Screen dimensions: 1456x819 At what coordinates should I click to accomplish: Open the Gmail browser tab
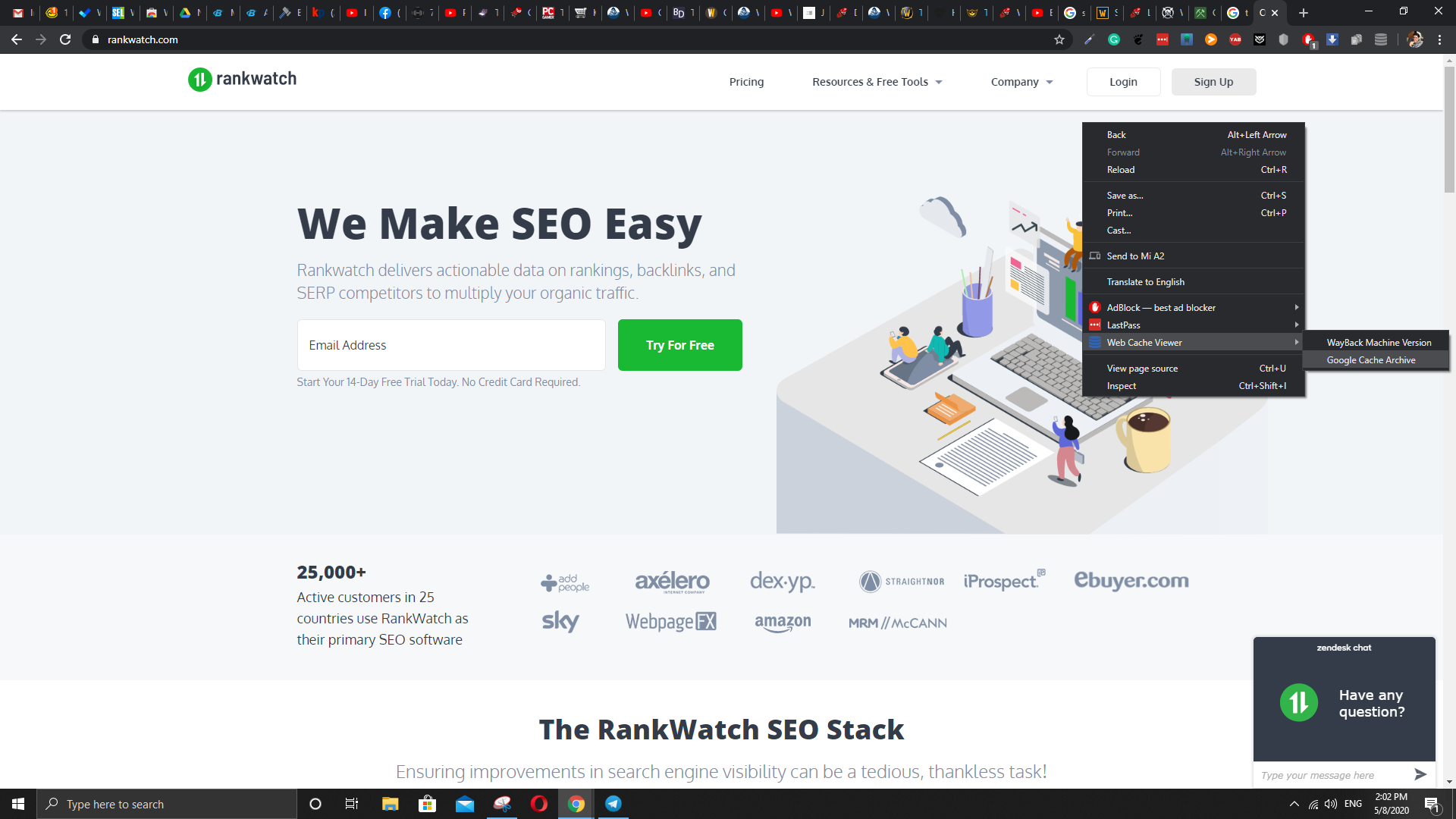[x=19, y=13]
